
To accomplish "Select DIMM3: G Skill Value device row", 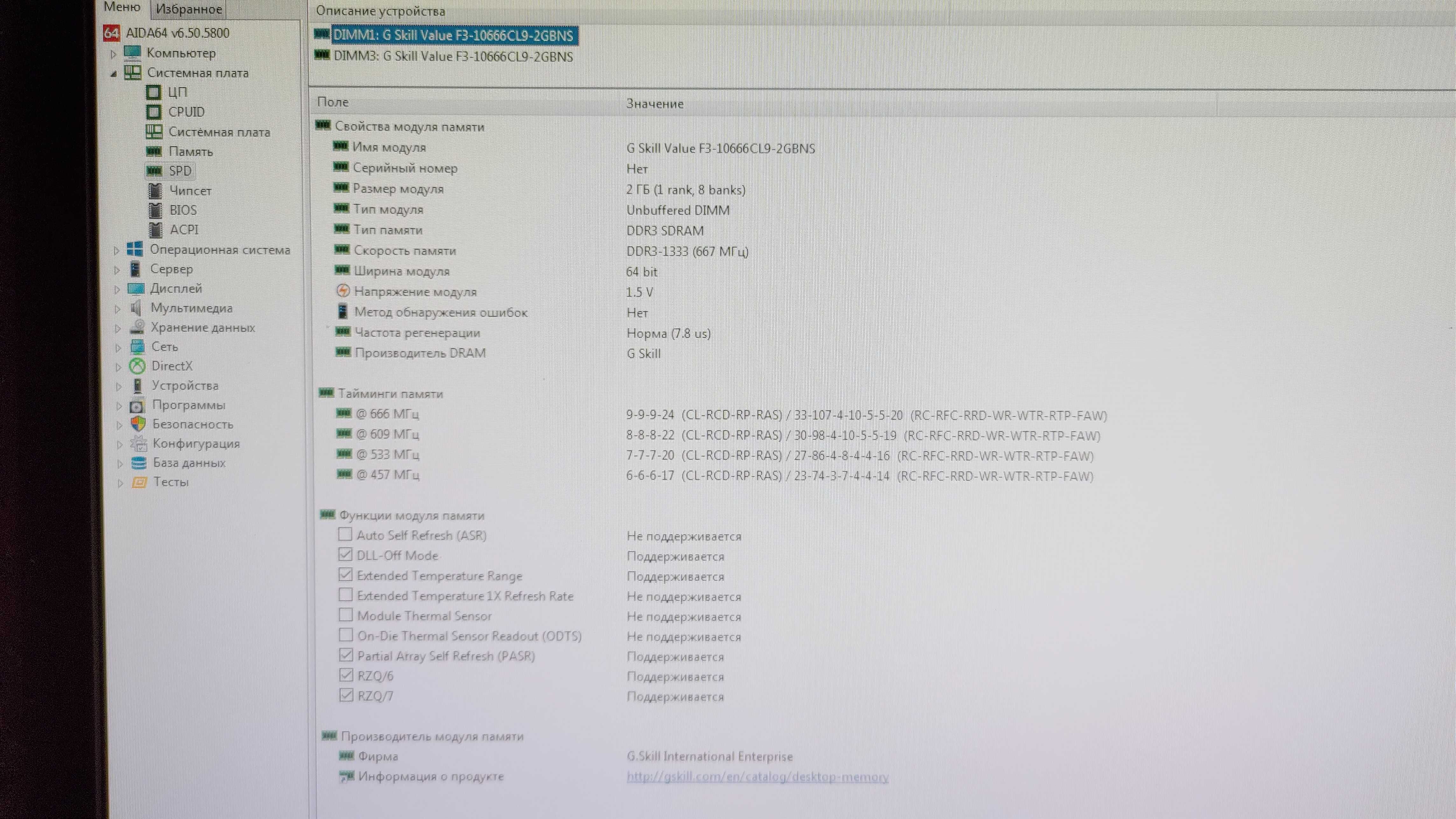I will tap(444, 57).
